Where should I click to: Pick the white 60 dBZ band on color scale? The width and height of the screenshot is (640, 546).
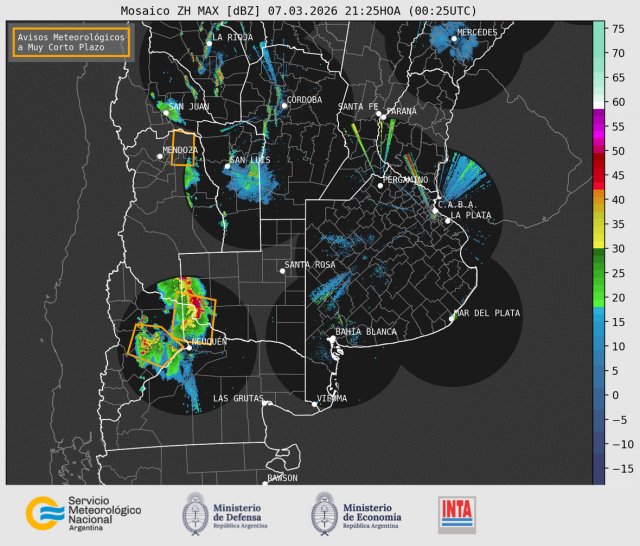tap(599, 102)
